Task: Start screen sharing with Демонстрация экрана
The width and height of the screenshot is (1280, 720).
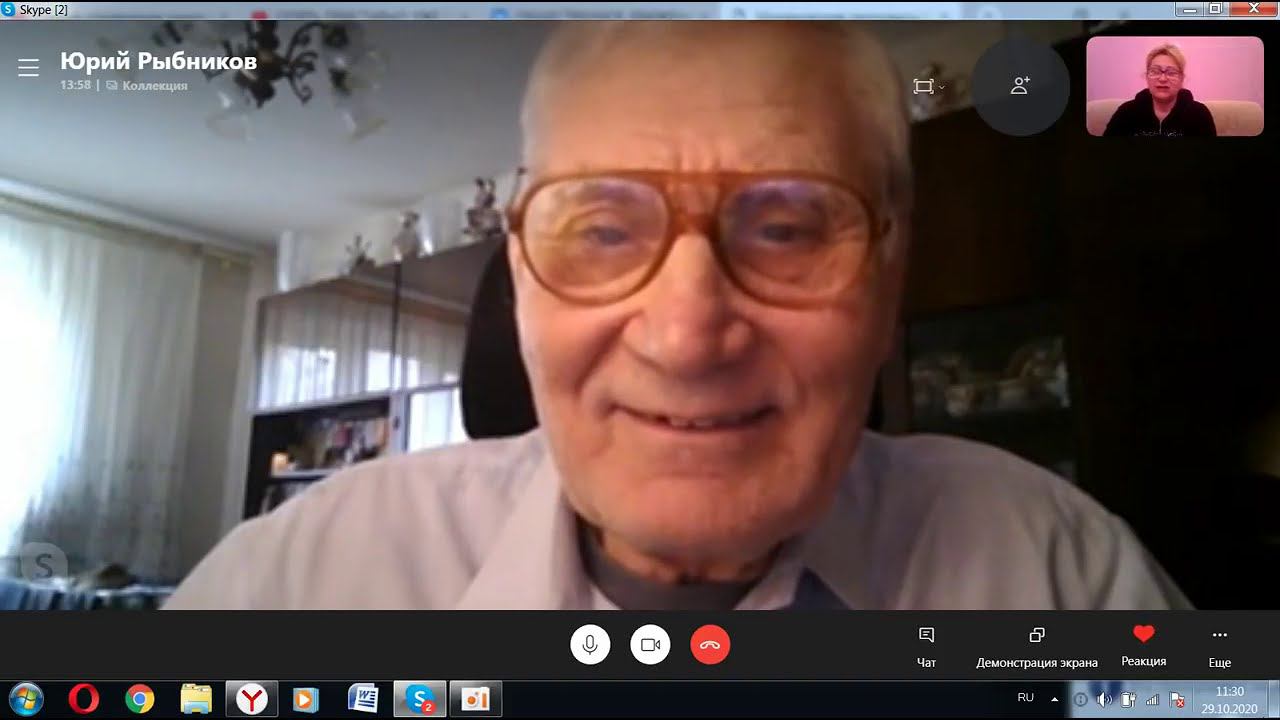Action: (x=1037, y=646)
